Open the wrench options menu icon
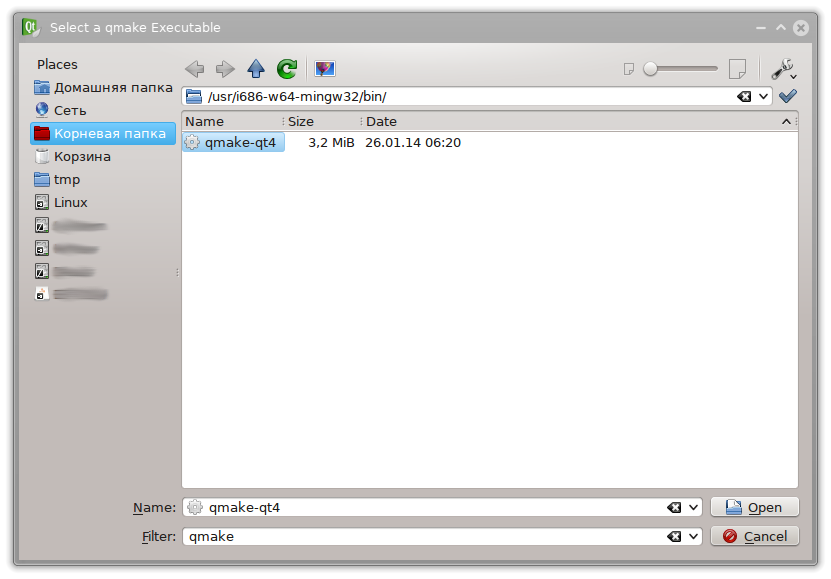Screen dimensions: 831x579 point(781,68)
